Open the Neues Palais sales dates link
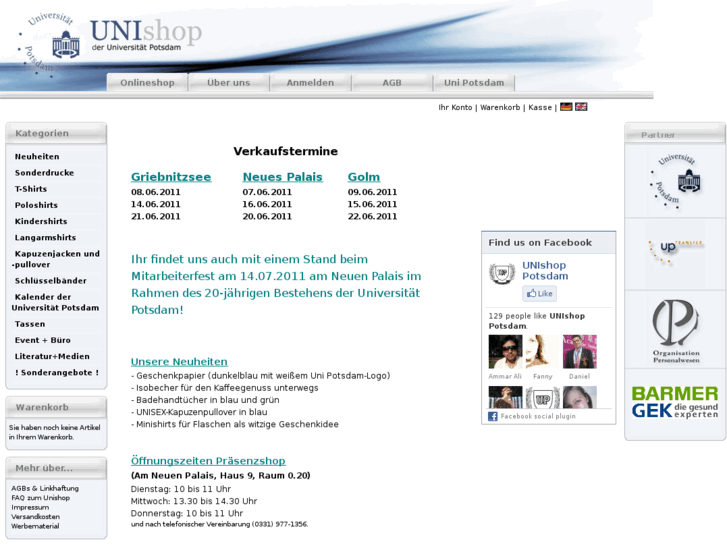The width and height of the screenshot is (727, 545). point(282,177)
